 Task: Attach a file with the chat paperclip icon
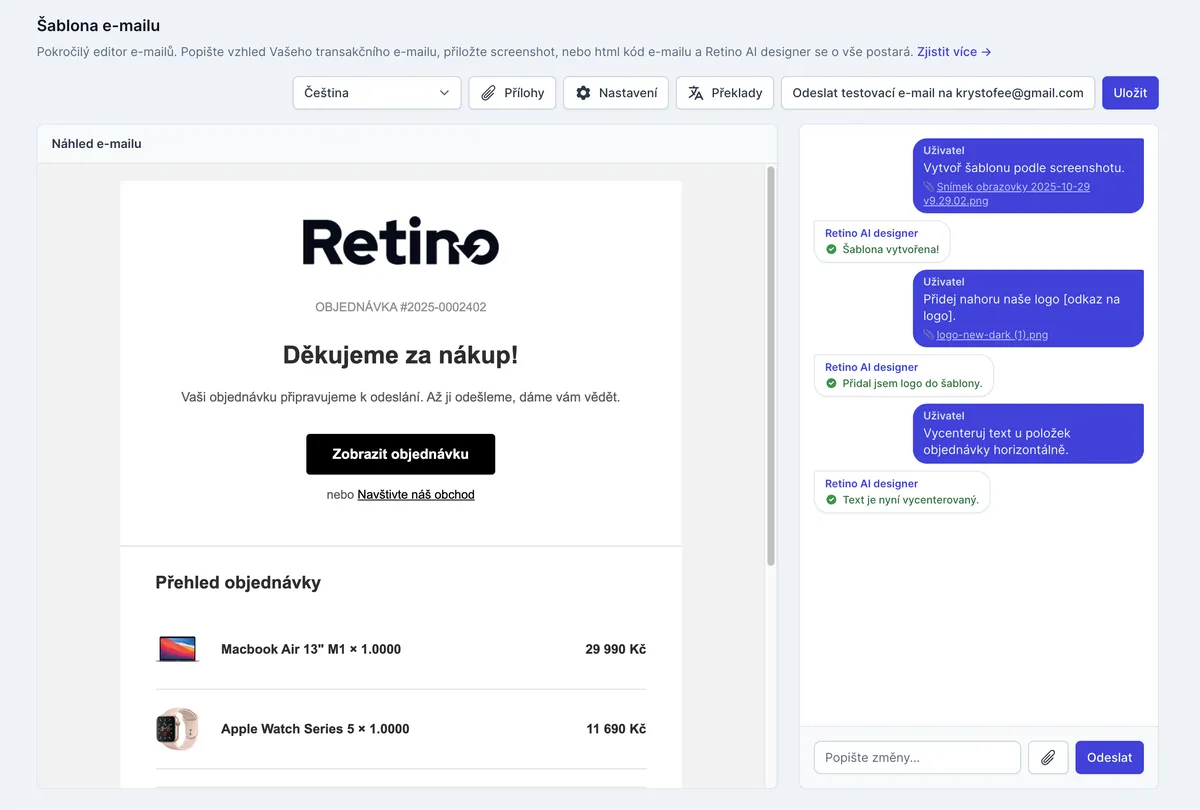coord(1047,757)
